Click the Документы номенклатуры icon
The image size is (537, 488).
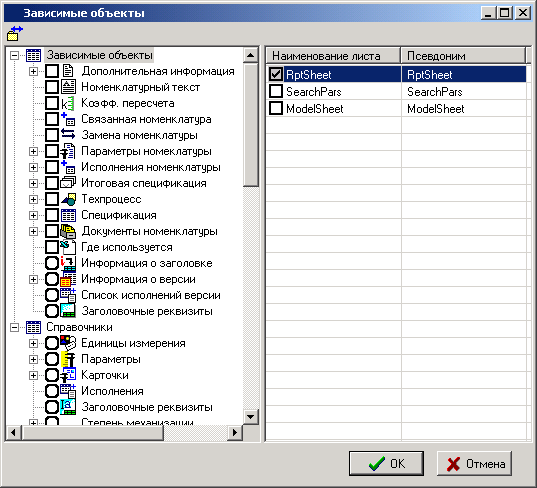tap(68, 232)
